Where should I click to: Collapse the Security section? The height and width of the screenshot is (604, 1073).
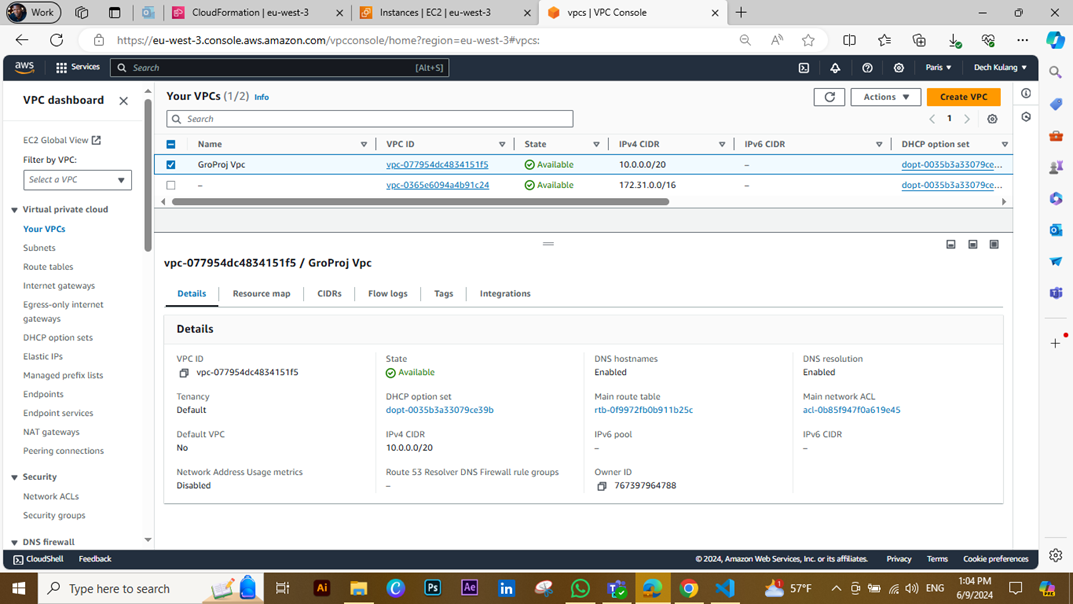click(x=14, y=477)
